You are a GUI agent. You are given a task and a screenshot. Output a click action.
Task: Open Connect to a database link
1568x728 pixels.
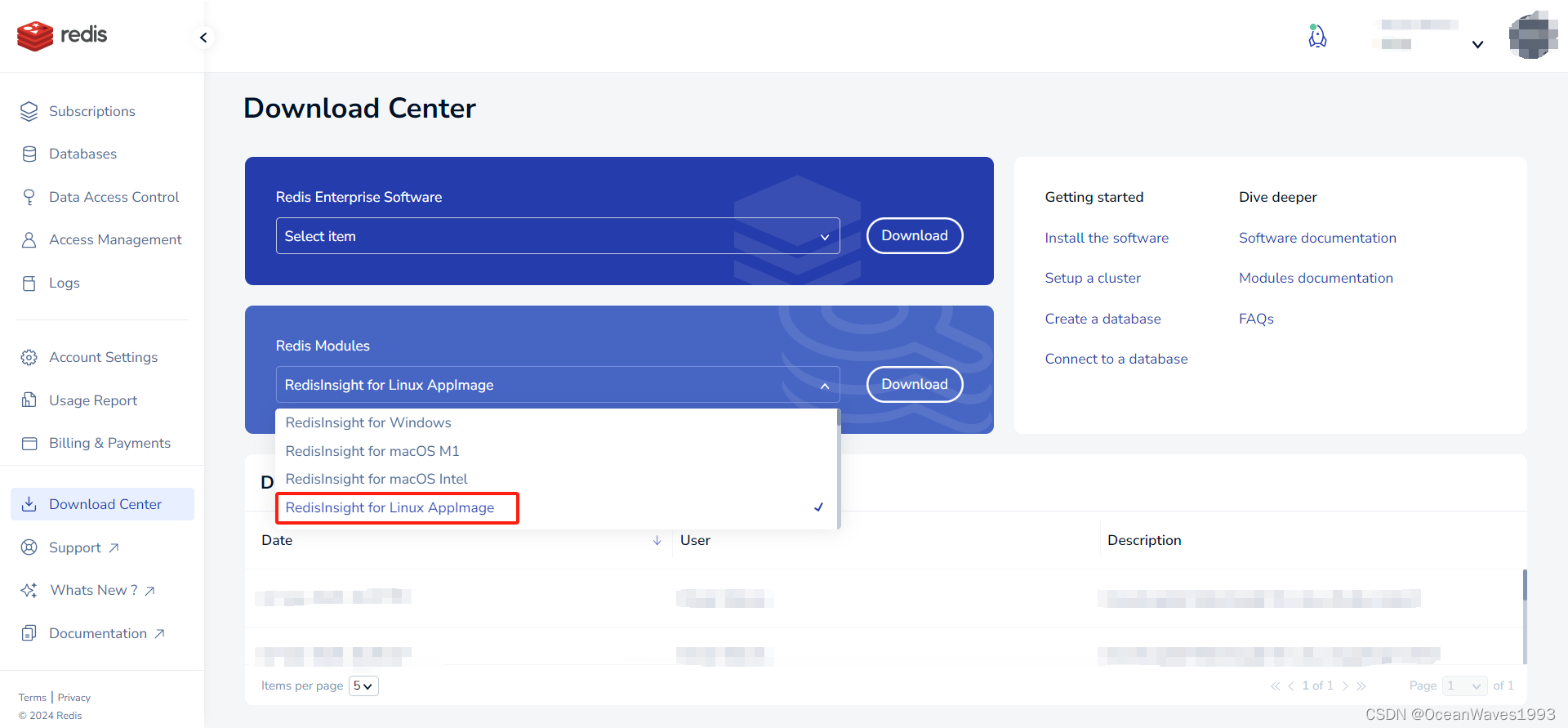pos(1116,359)
